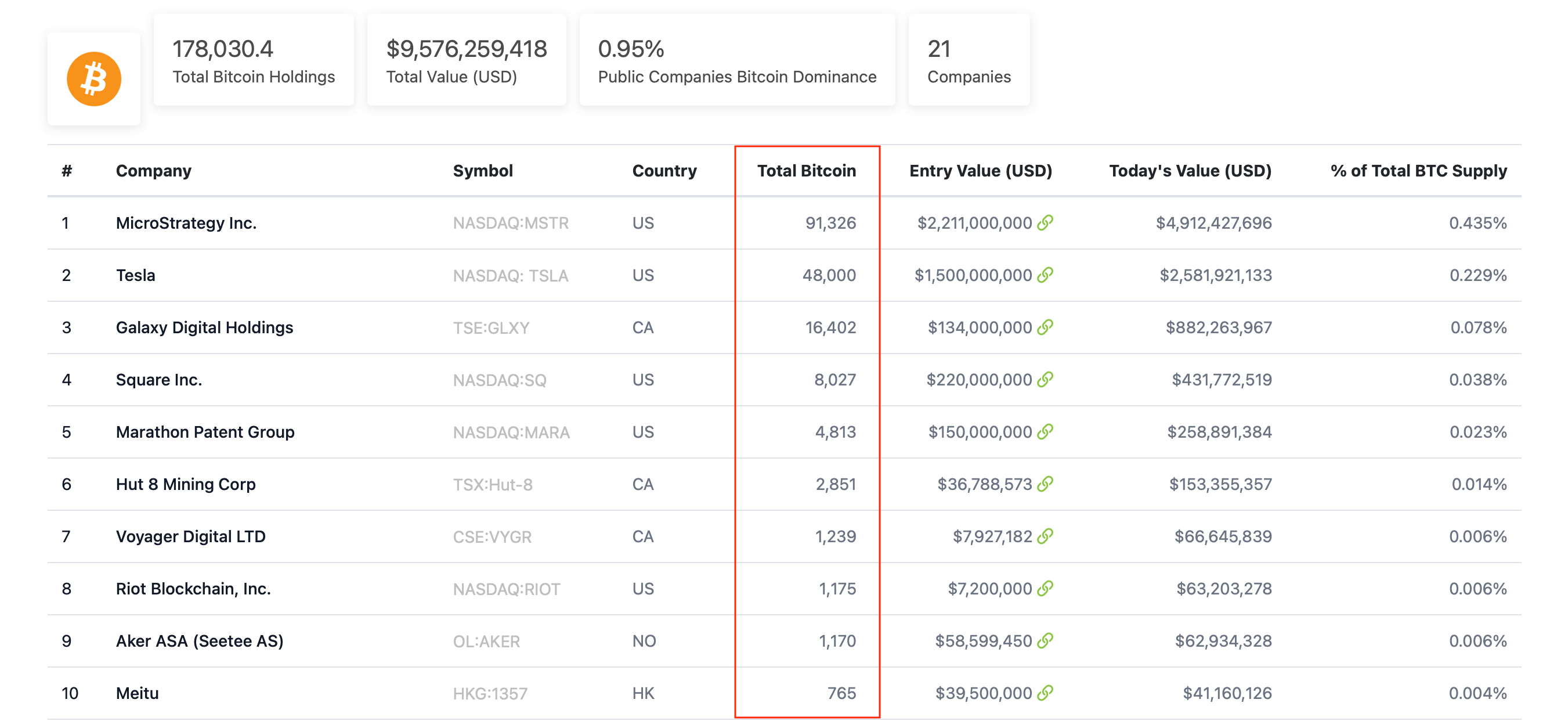The height and width of the screenshot is (721, 1568).
Task: Open Meitu entry value source link icon
Action: click(1045, 693)
